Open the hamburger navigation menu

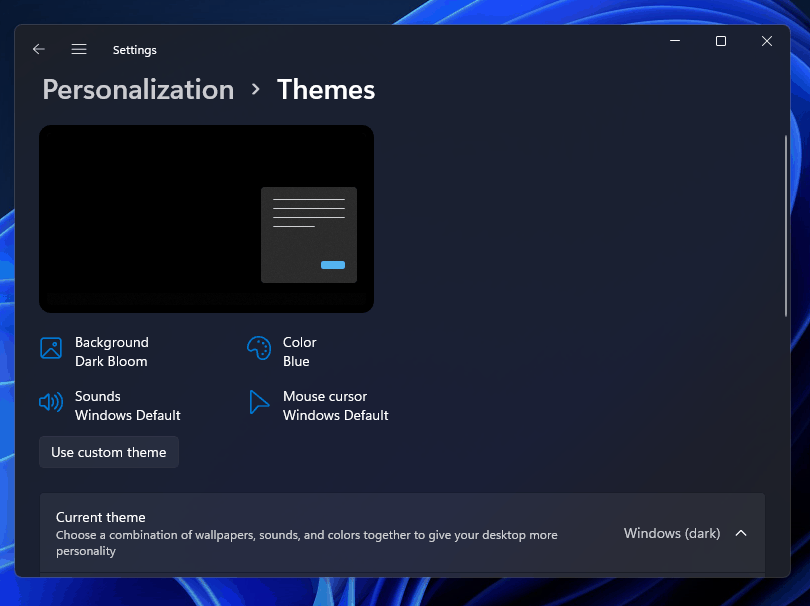(79, 49)
